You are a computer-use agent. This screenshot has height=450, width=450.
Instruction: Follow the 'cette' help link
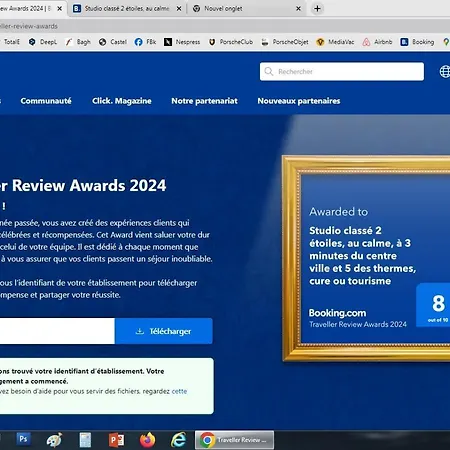(179, 391)
